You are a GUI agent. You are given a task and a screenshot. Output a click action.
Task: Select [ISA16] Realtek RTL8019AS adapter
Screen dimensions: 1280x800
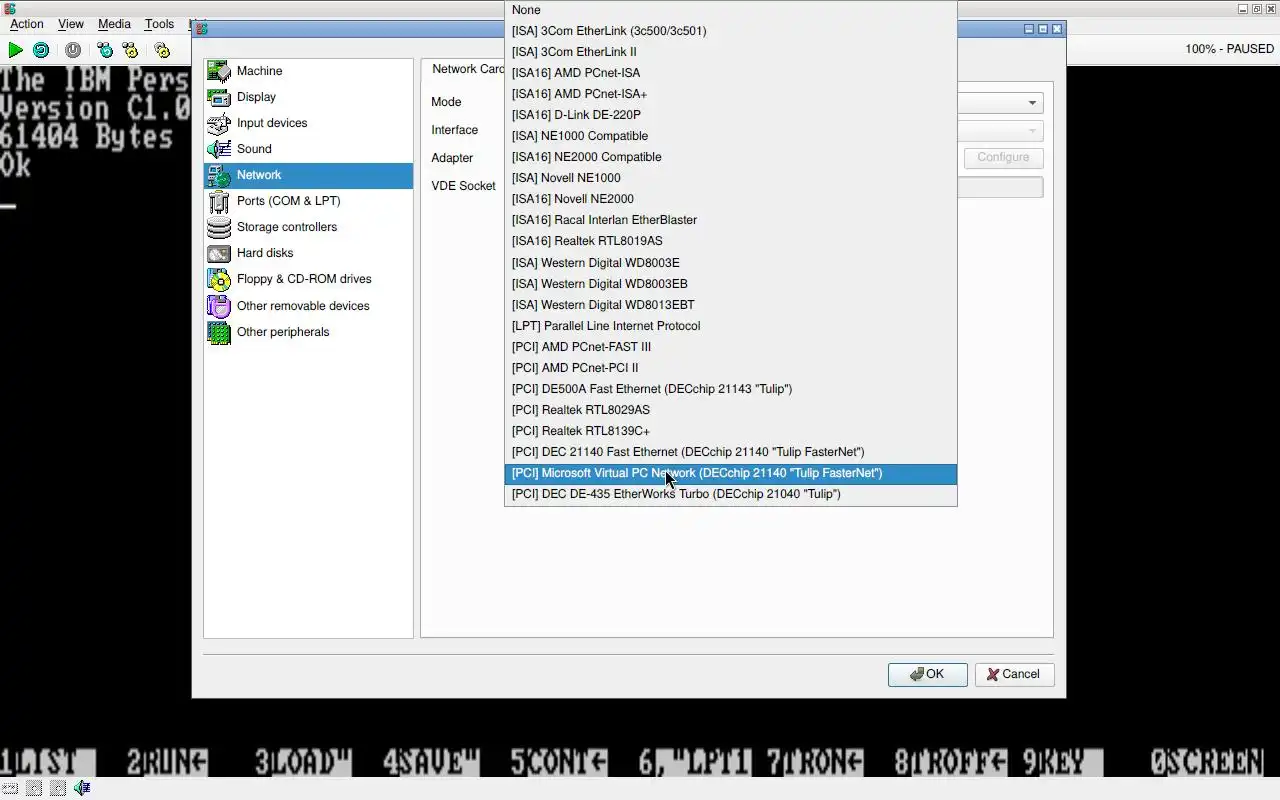(730, 241)
